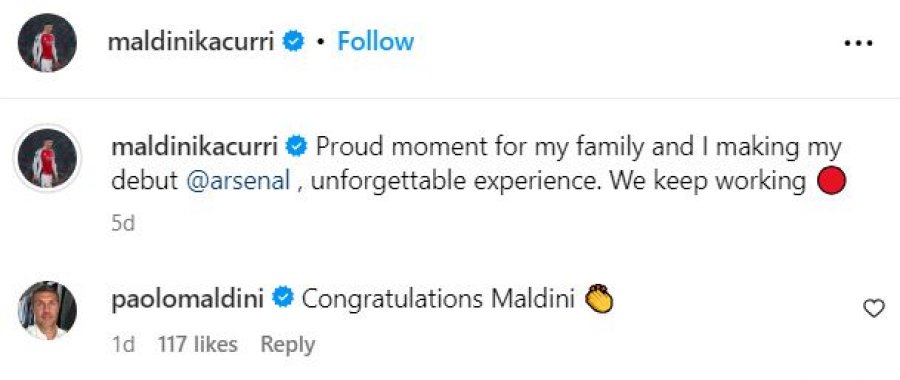Reply to paolomaldini's comment

click(288, 344)
